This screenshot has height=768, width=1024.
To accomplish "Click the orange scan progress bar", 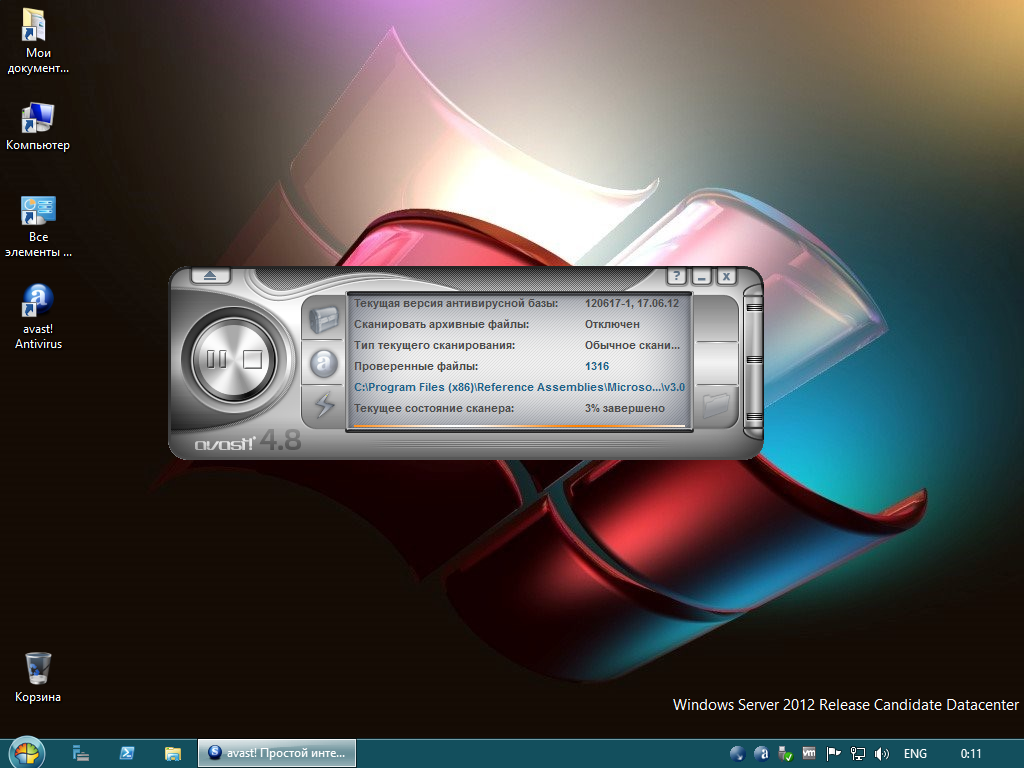I will coord(519,426).
